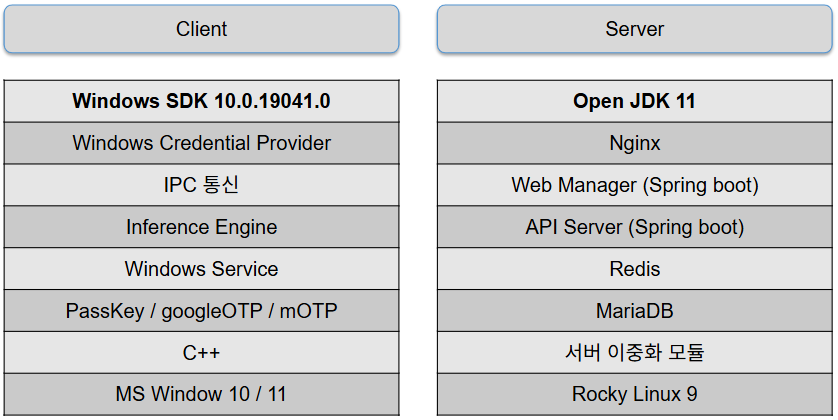The height and width of the screenshot is (420, 838).
Task: Select the Web Manager (Spring boot) row
Action: pyautogui.click(x=634, y=185)
